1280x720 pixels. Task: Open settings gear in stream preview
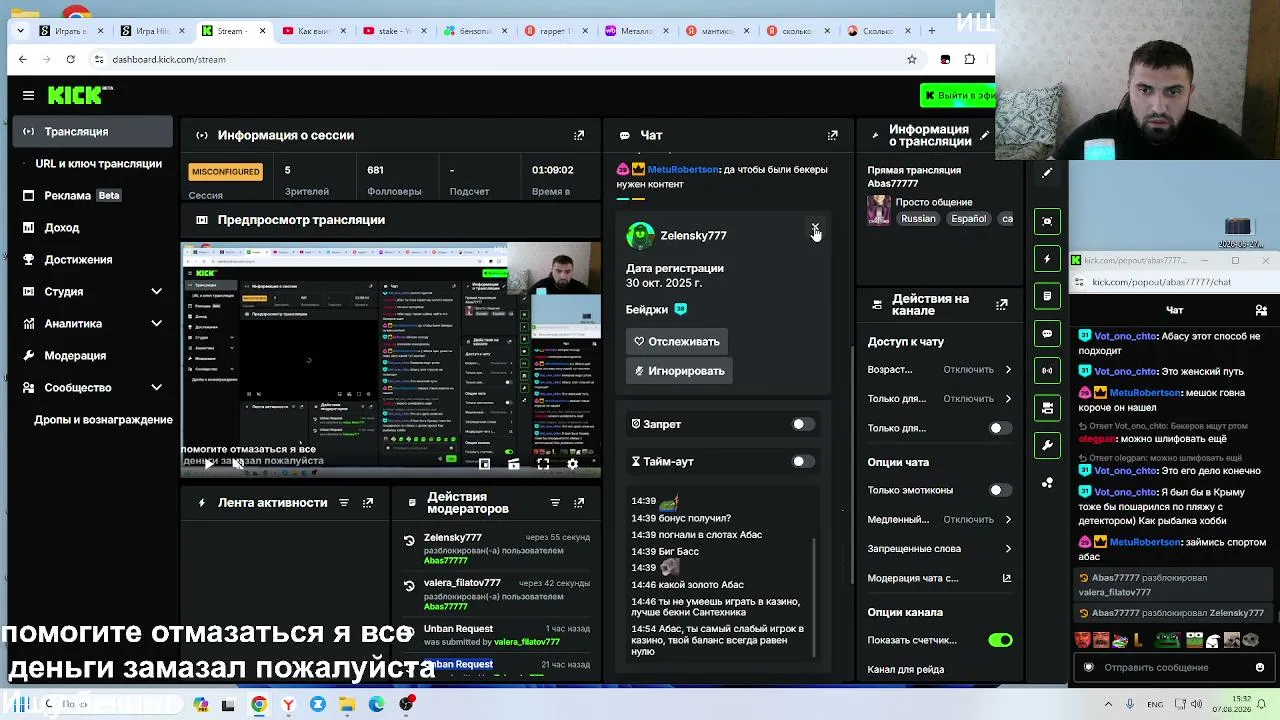click(x=572, y=464)
